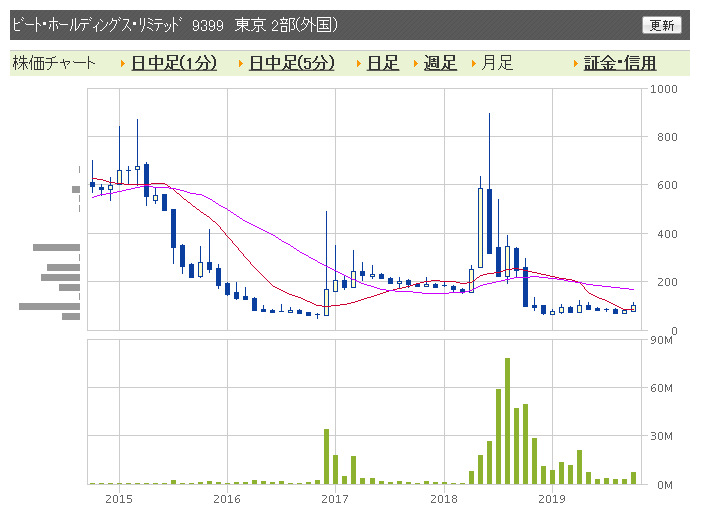Screen dimensions: 701x525
Task: Click the 2016 year label on axis
Action: click(x=227, y=499)
